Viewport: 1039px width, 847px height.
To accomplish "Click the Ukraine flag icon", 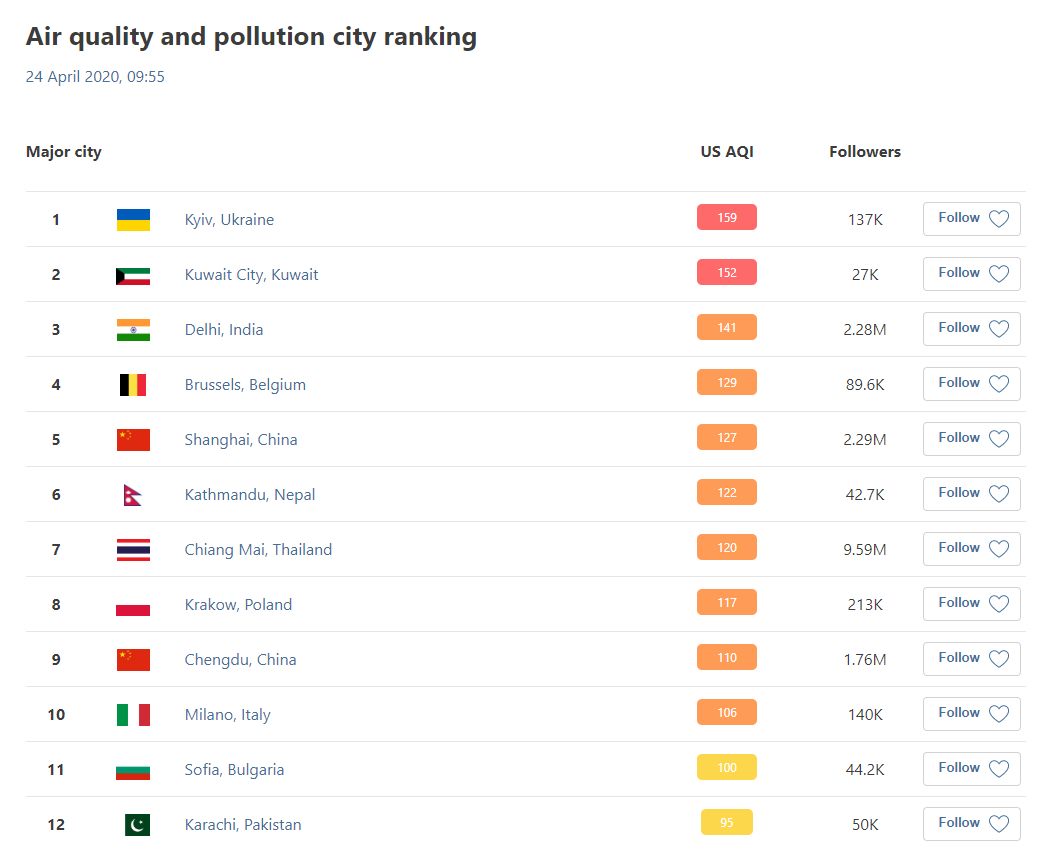I will pos(133,219).
